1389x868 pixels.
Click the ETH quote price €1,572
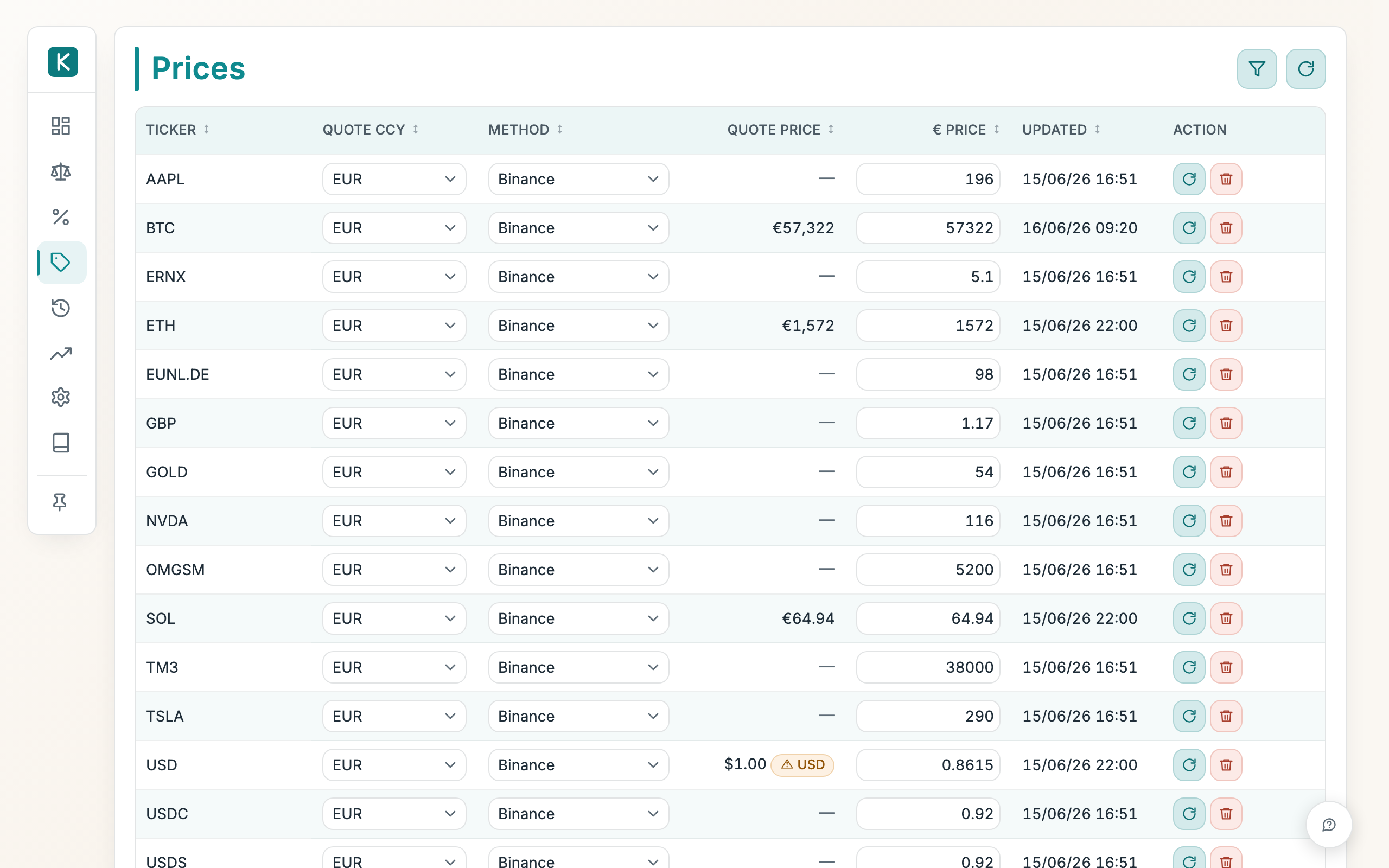tap(807, 325)
